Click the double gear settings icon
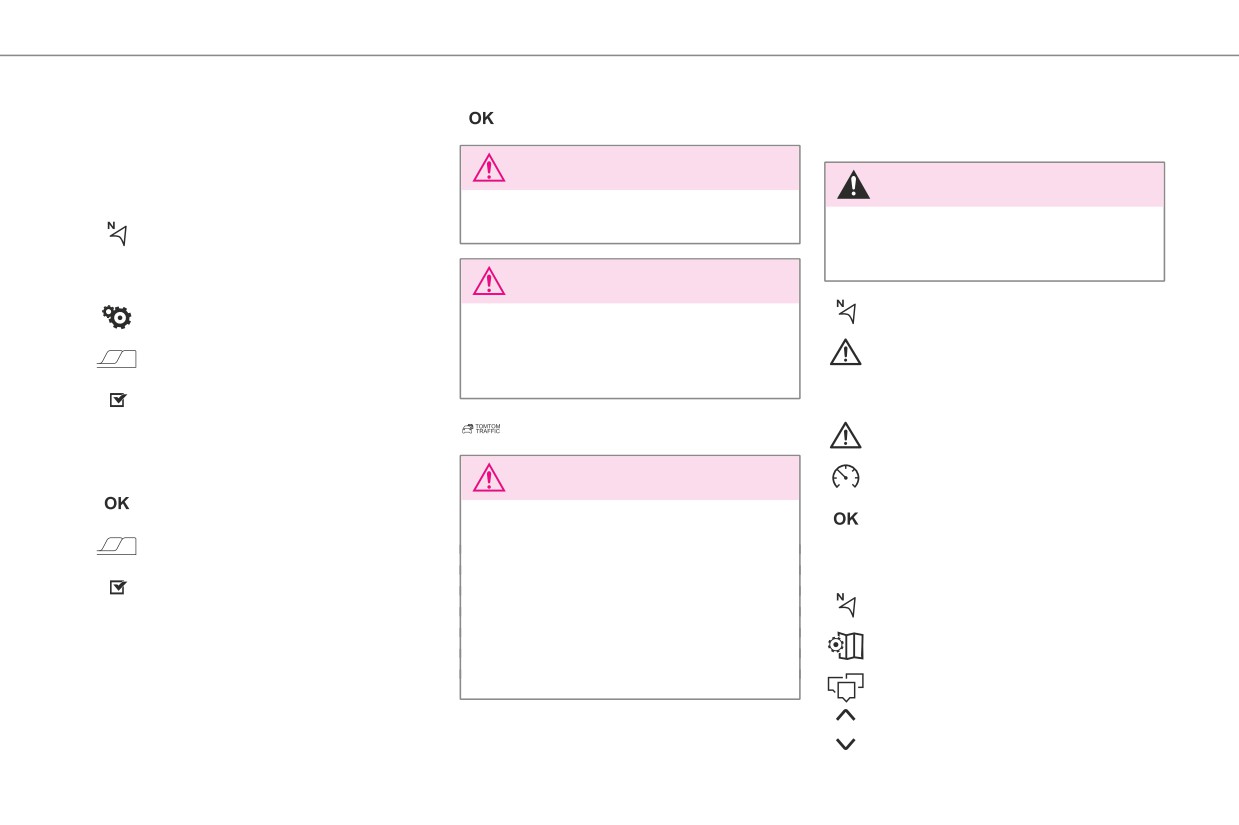Screen dimensions: 1239x825 tap(117, 318)
